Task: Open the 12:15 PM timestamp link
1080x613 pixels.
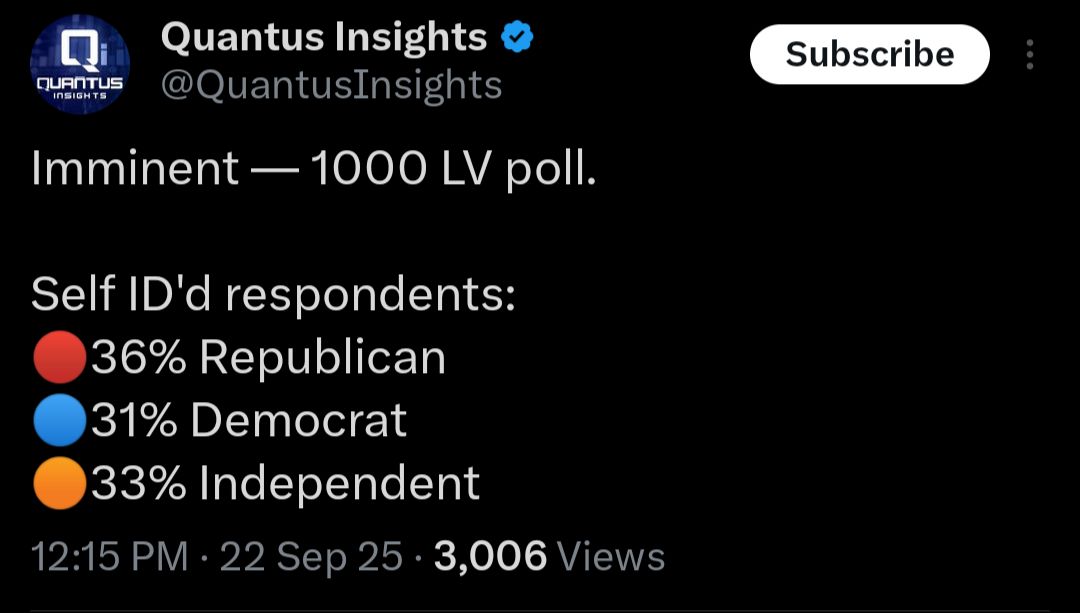Action: (110, 557)
